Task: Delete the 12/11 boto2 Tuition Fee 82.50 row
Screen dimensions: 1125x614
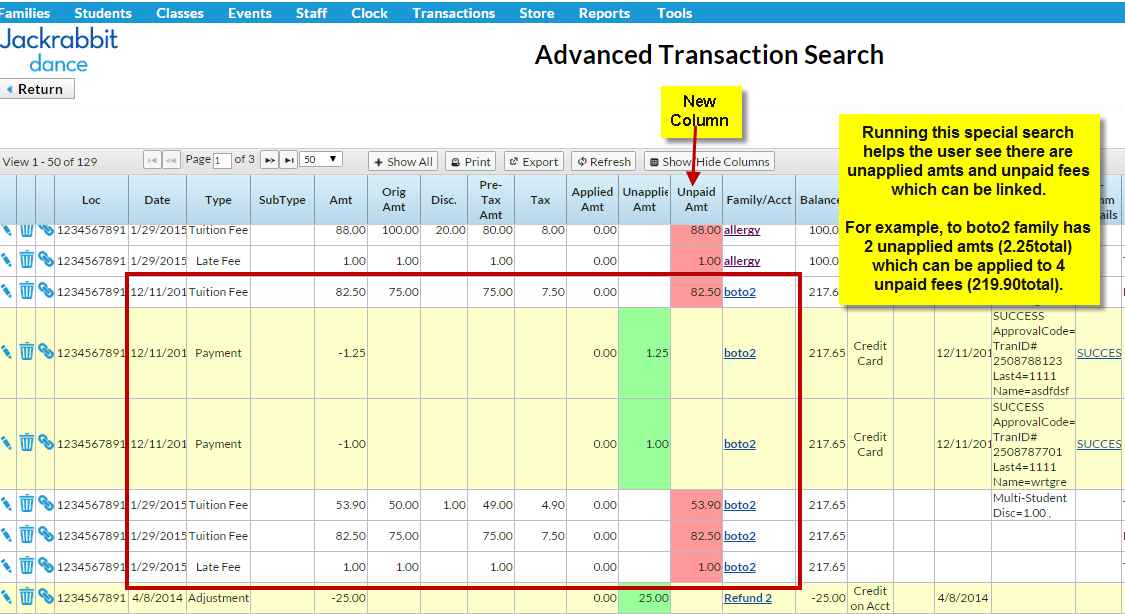Action: (27, 291)
